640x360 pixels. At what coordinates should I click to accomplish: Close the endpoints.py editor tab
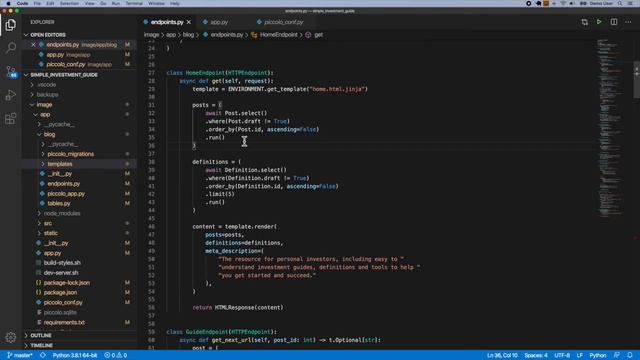click(x=189, y=22)
